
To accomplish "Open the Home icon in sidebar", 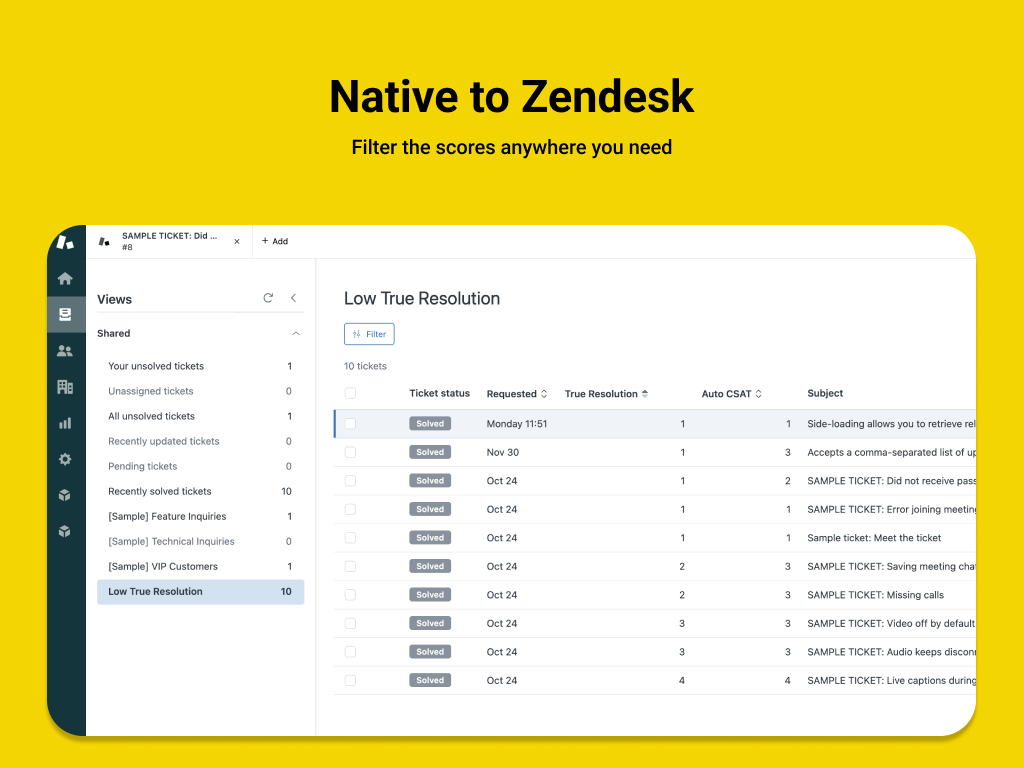I will click(65, 279).
